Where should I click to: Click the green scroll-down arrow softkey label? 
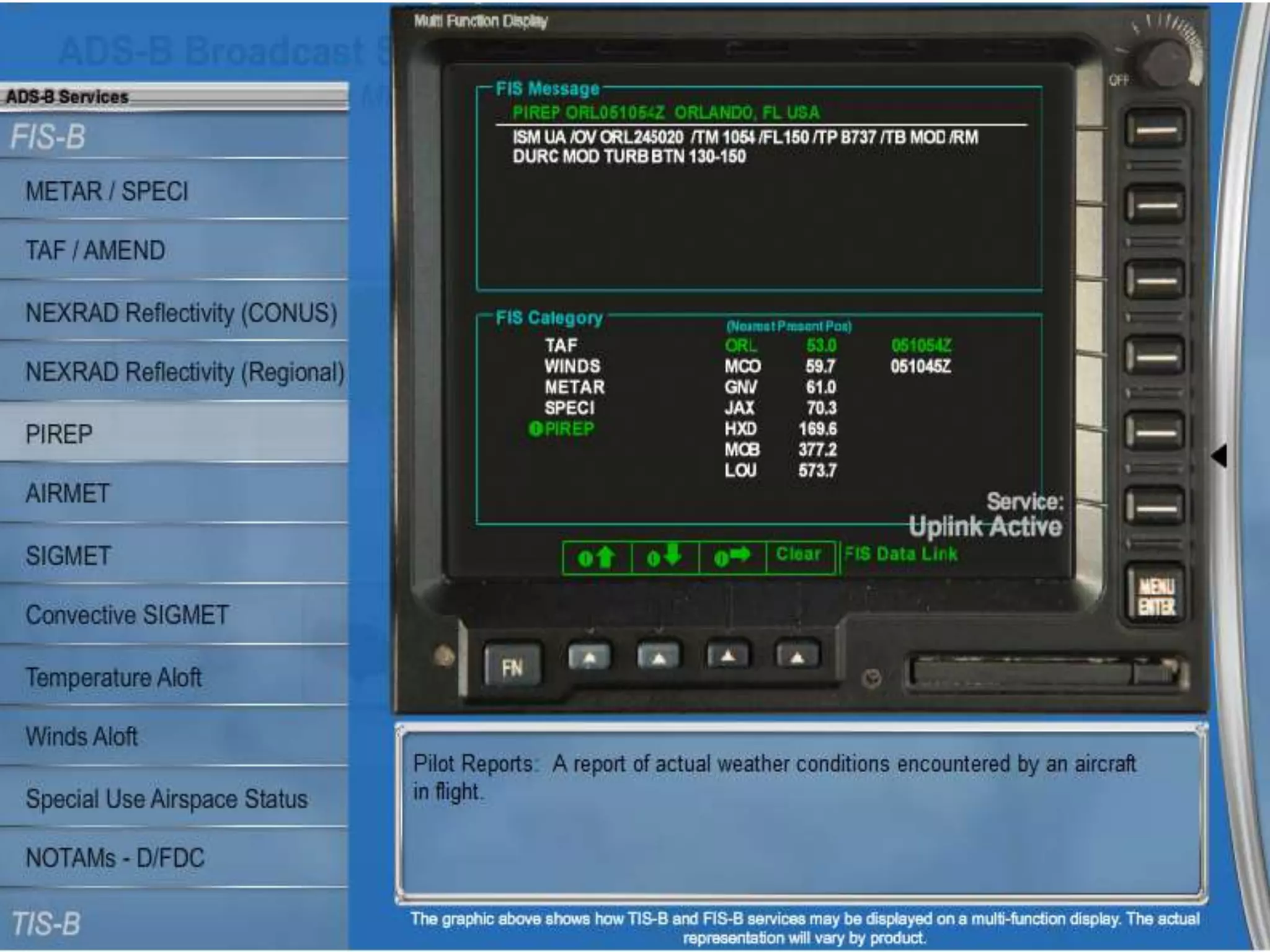(x=665, y=556)
